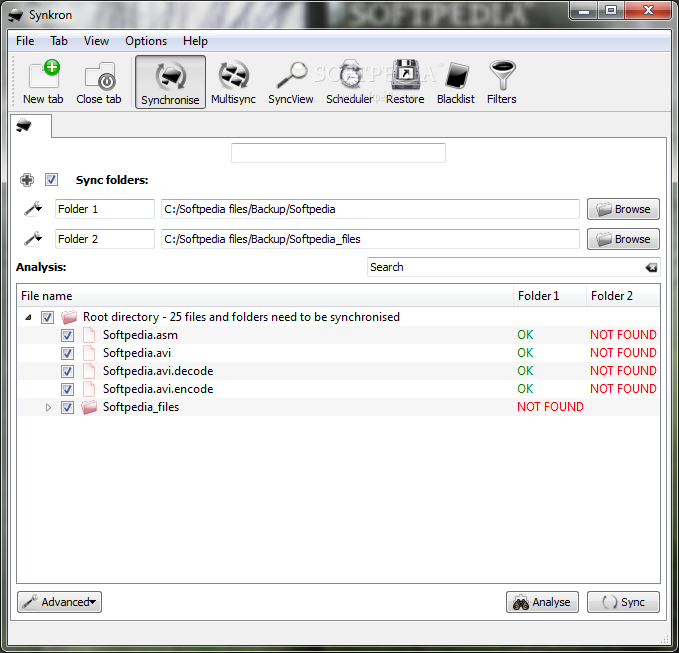
Task: Click the Sync button
Action: pyautogui.click(x=623, y=602)
